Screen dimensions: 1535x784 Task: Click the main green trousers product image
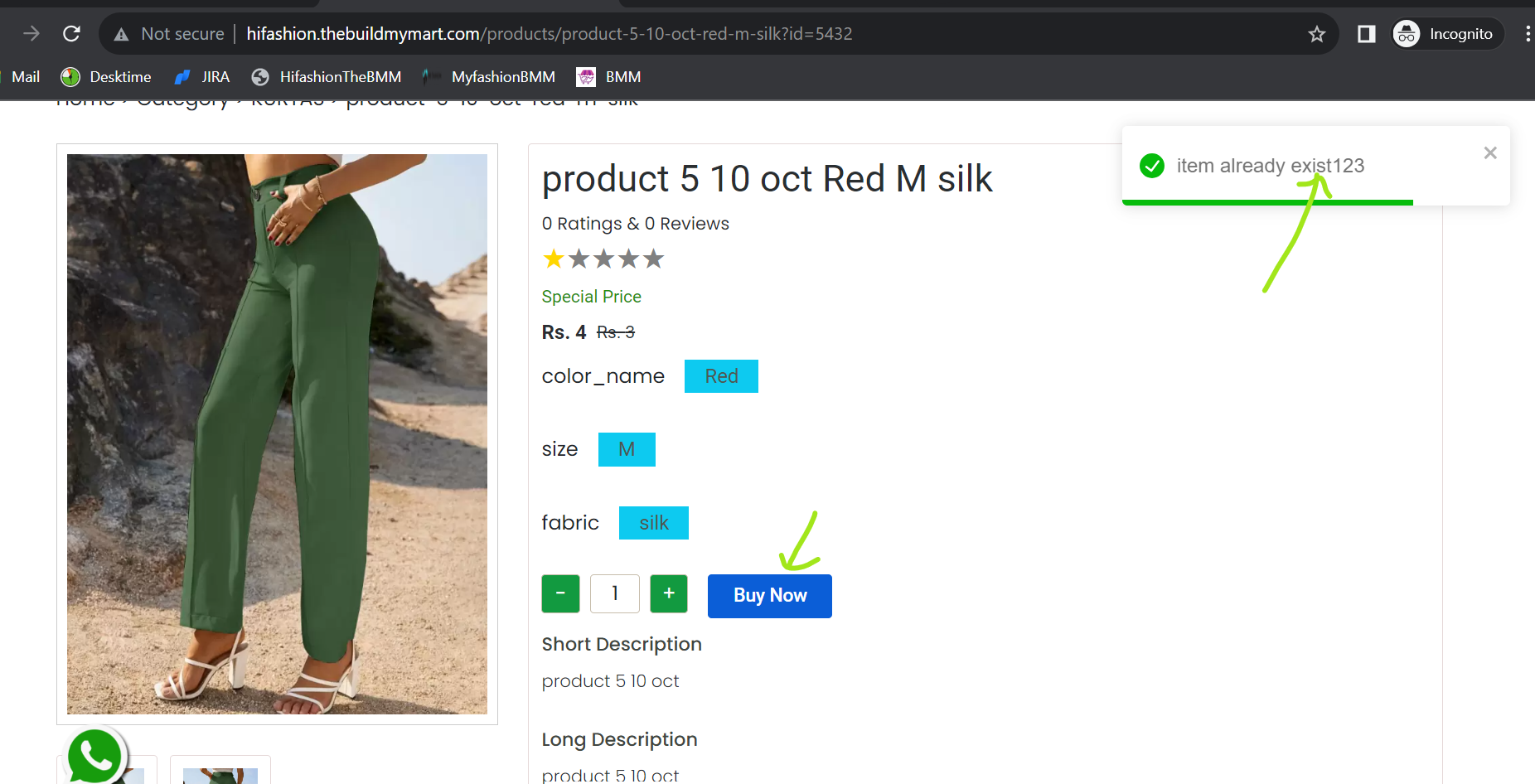(x=277, y=434)
